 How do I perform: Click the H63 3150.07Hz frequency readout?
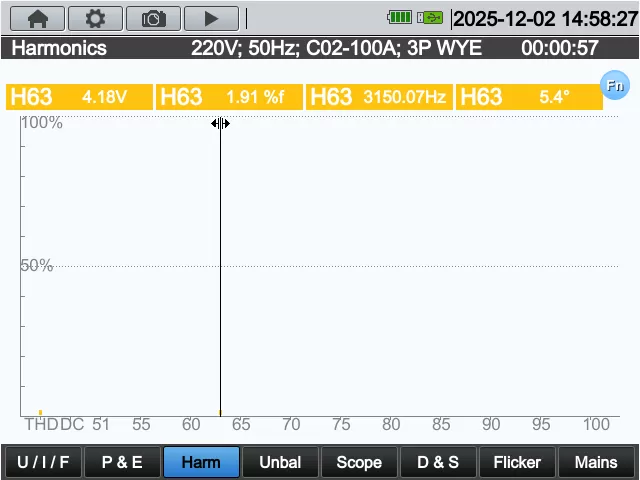379,97
